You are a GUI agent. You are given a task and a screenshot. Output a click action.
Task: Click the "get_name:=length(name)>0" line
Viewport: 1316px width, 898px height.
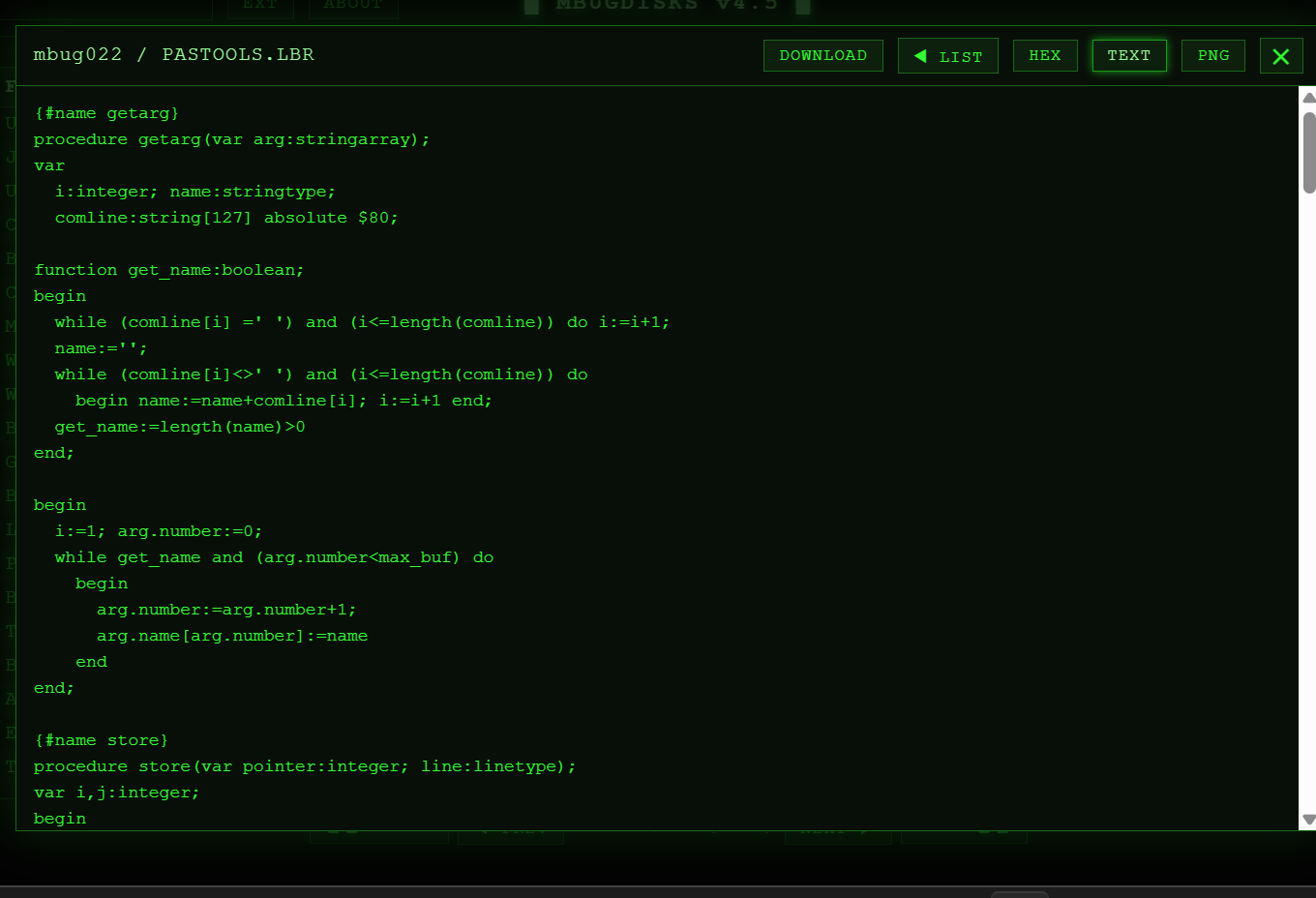[x=180, y=427]
